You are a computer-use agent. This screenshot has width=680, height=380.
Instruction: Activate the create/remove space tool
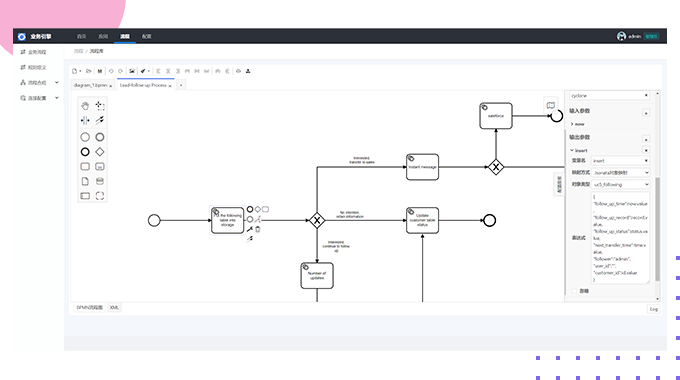coord(85,120)
